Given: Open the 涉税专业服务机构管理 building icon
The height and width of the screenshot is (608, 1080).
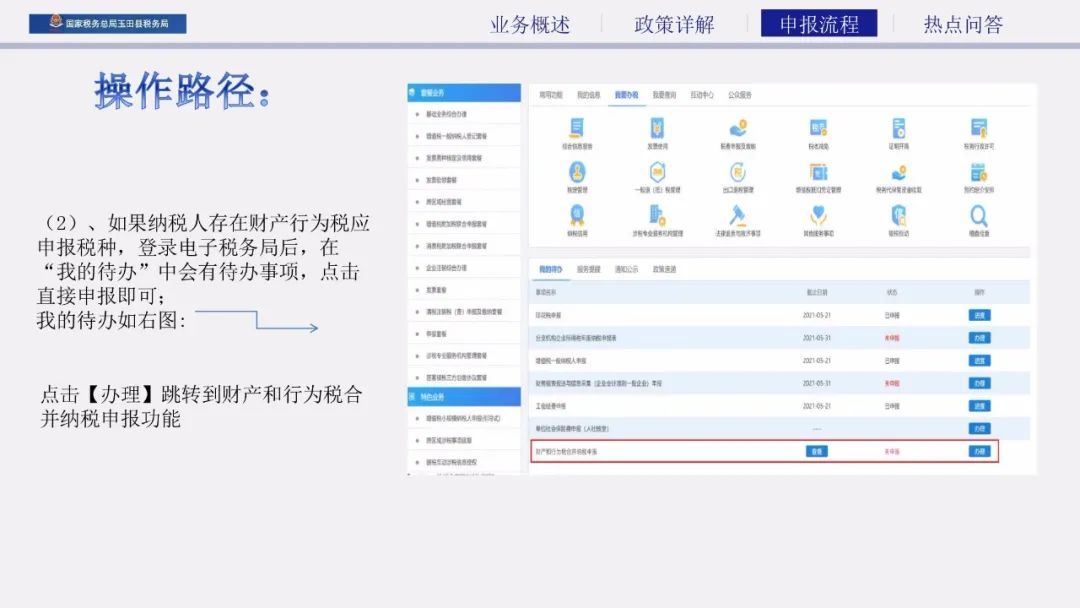Looking at the screenshot, I should pos(657,216).
